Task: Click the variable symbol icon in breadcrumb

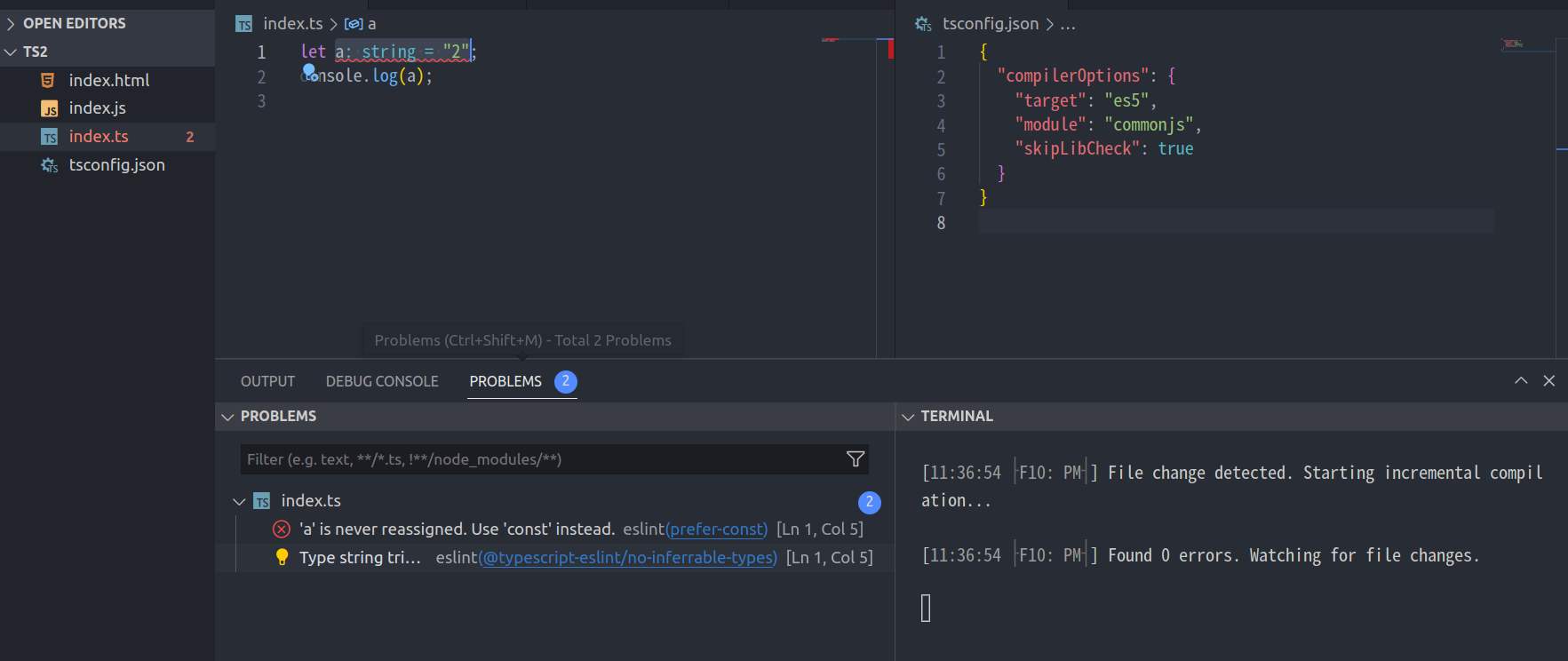Action: click(353, 24)
